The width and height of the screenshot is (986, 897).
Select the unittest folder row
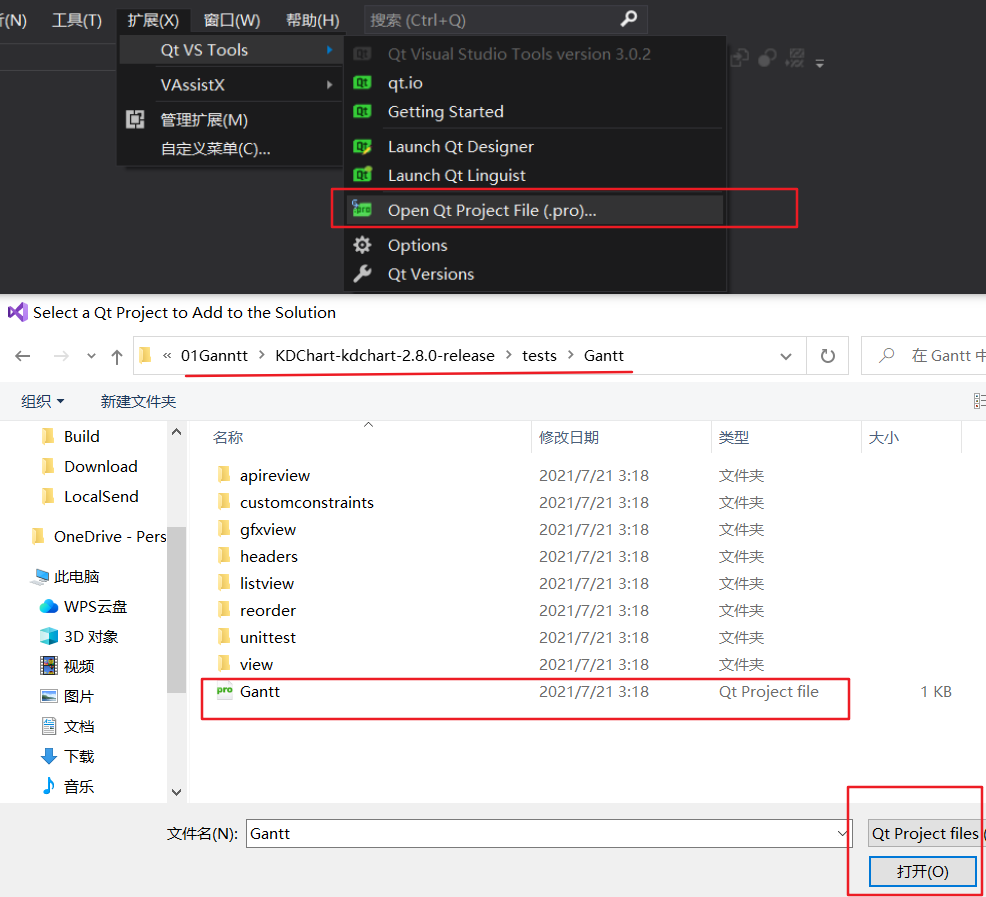pos(490,637)
